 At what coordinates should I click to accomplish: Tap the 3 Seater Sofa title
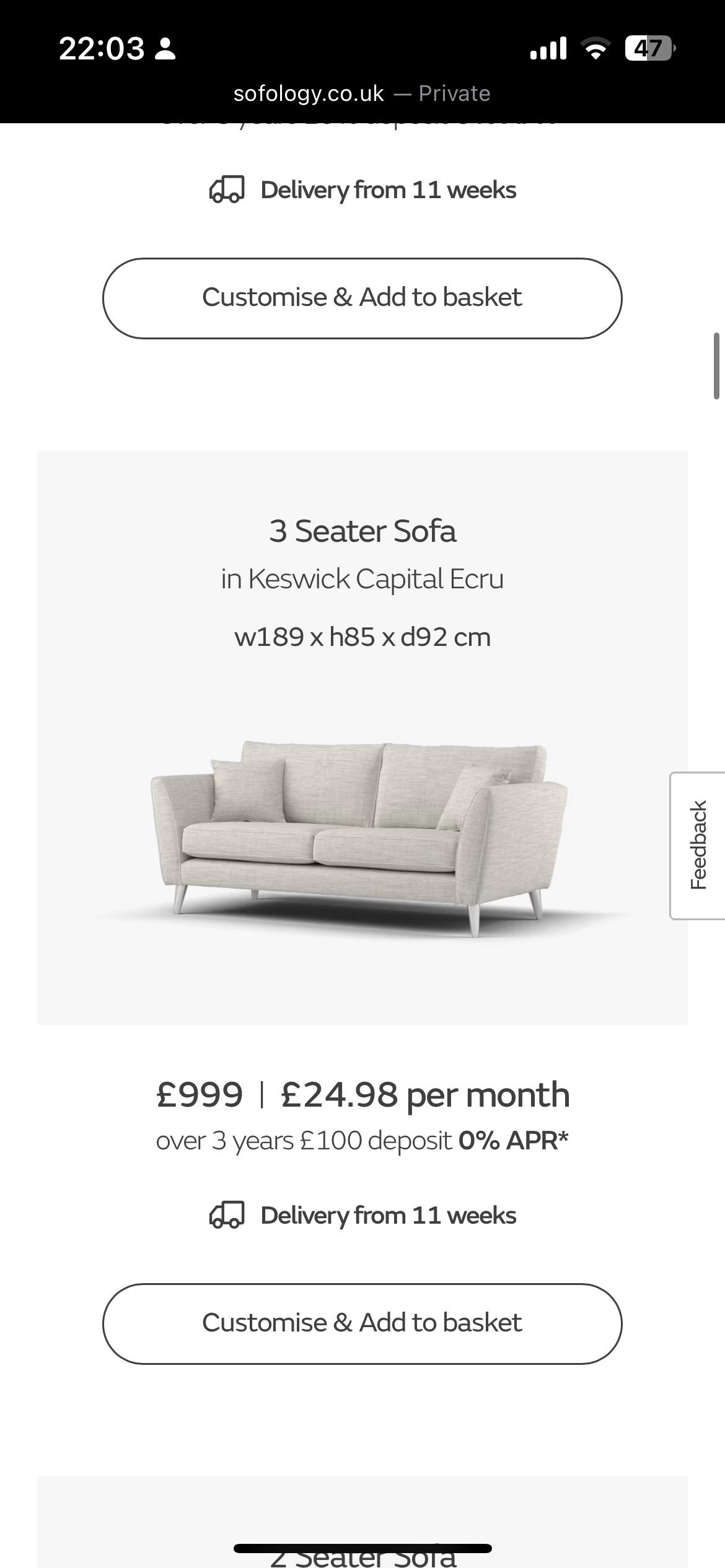[x=362, y=531]
